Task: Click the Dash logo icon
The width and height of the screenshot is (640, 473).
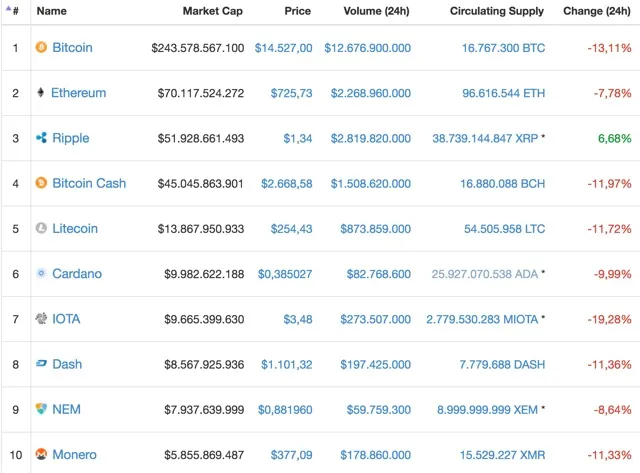Action: (41, 364)
